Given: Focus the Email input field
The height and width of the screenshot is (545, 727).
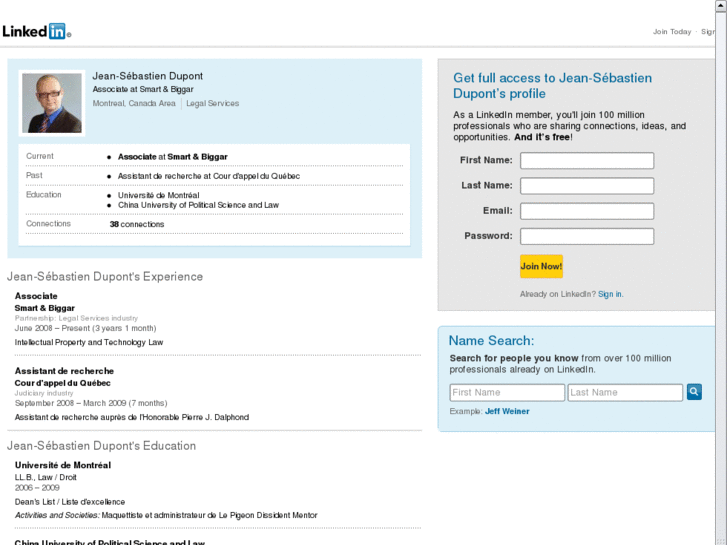Looking at the screenshot, I should coord(587,211).
